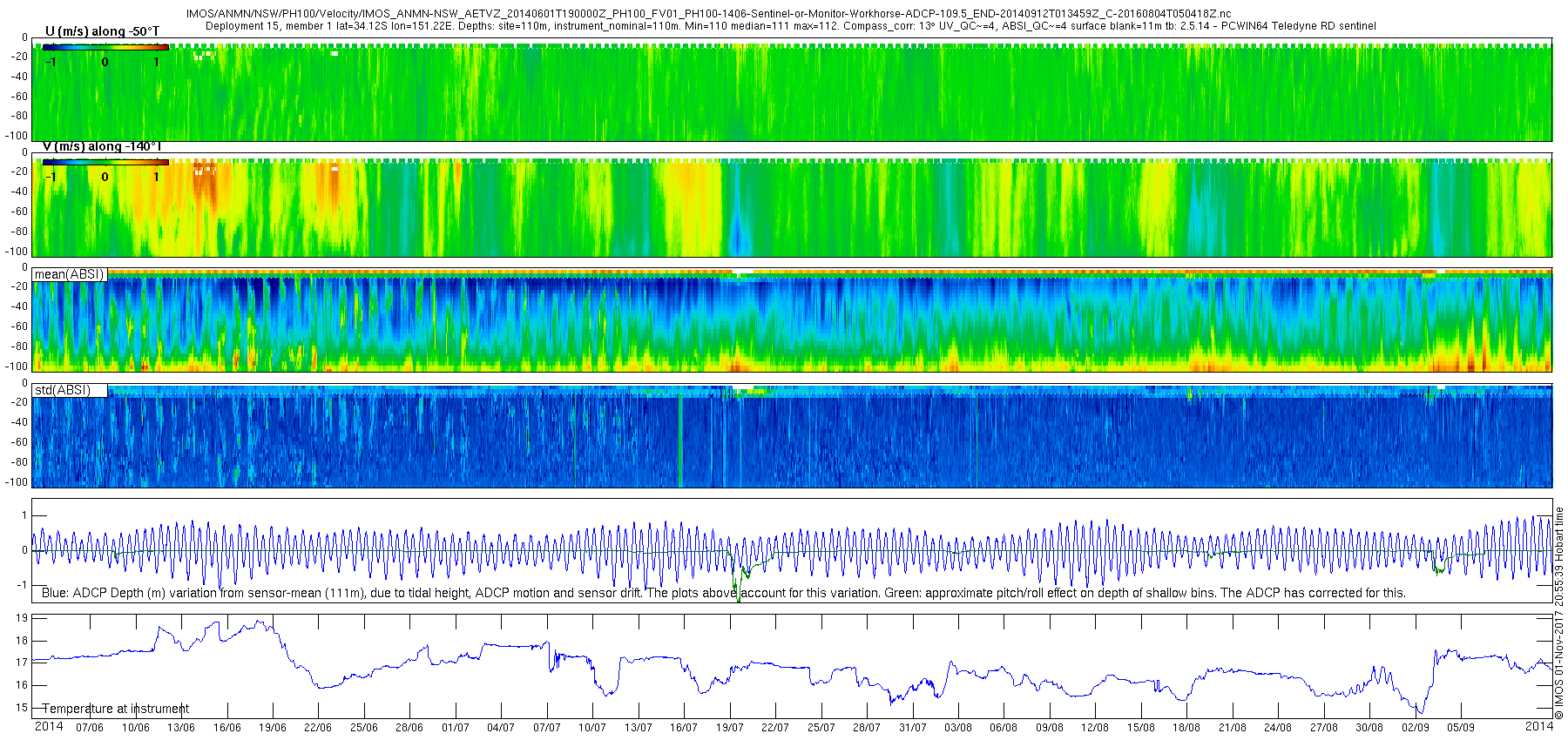Screen dimensions: 1568x740
Task: Click the 07/06 date tick label
Action: [90, 728]
